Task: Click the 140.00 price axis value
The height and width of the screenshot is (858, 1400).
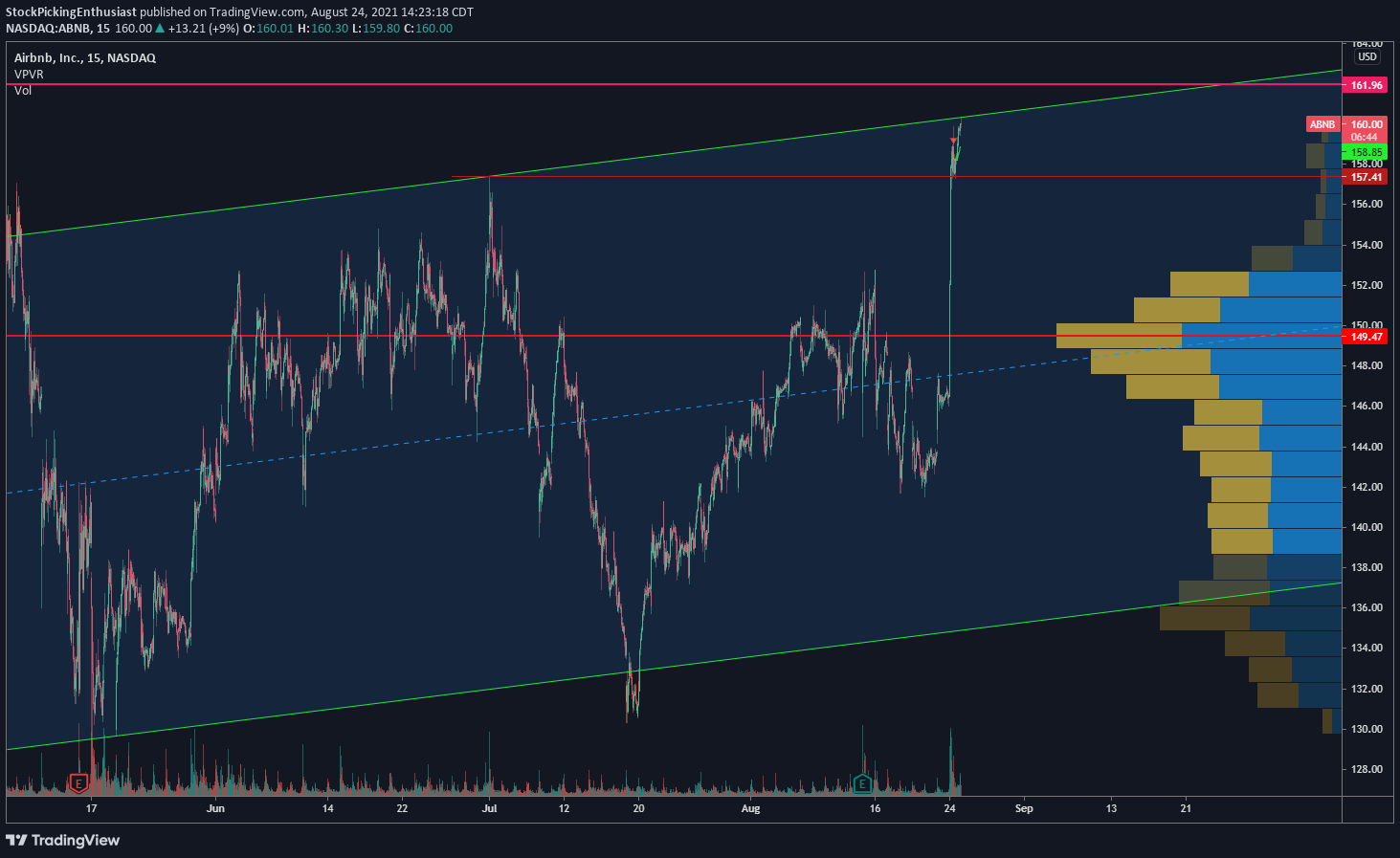Action: point(1367,527)
